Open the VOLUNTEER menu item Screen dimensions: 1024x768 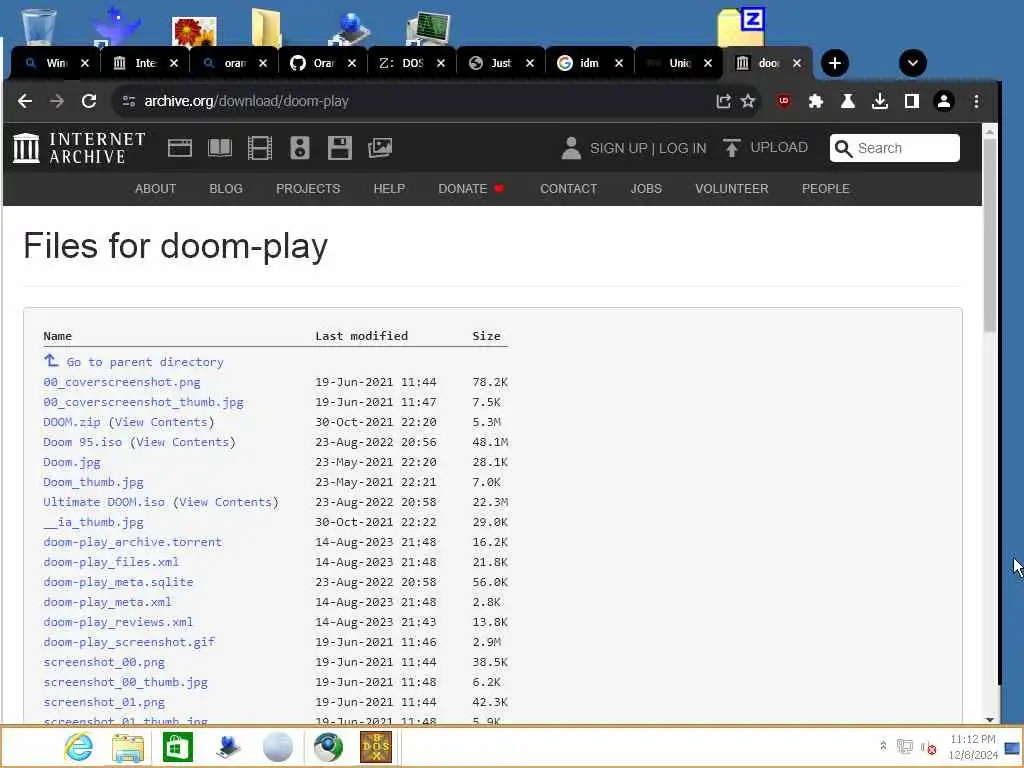pyautogui.click(x=731, y=189)
